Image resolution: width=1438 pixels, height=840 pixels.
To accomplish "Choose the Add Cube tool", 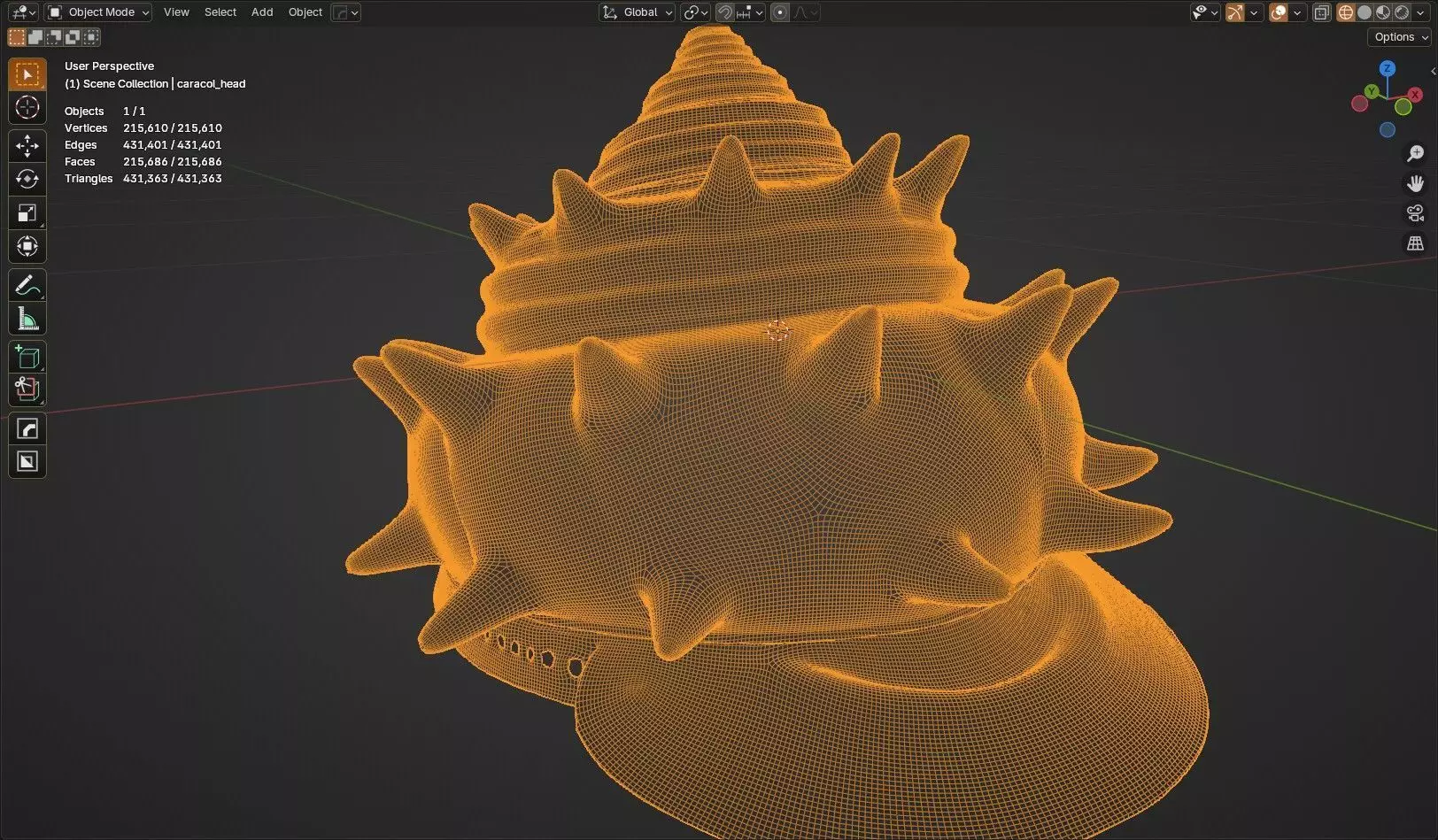I will [27, 357].
